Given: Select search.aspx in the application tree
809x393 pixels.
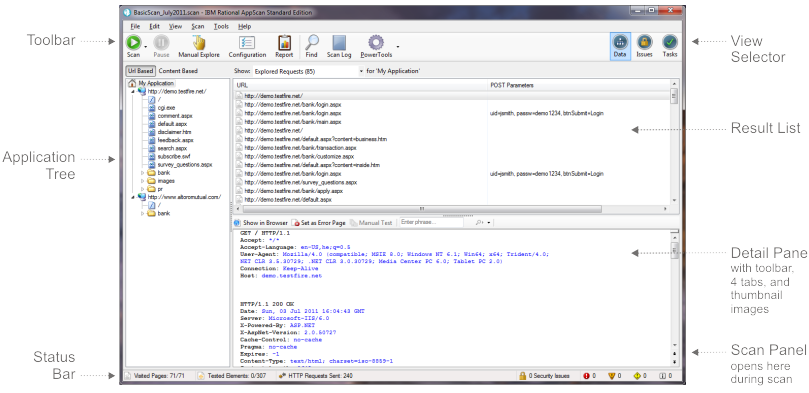Looking at the screenshot, I should pos(168,149).
